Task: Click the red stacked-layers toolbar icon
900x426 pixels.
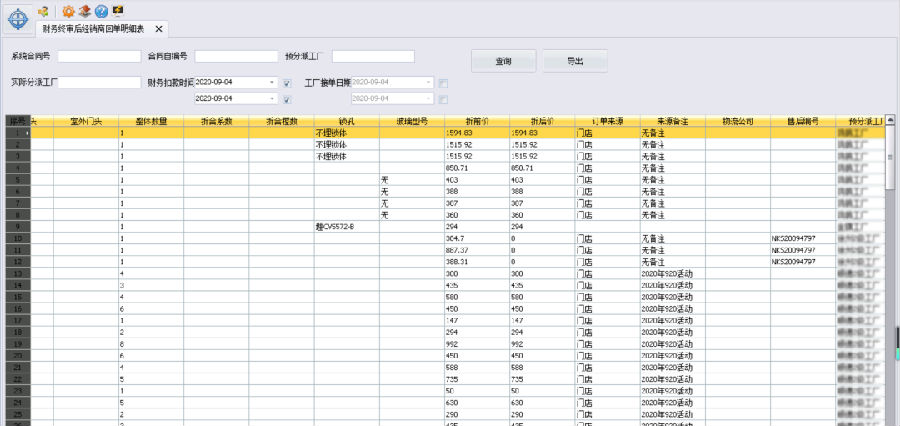Action: pyautogui.click(x=85, y=11)
